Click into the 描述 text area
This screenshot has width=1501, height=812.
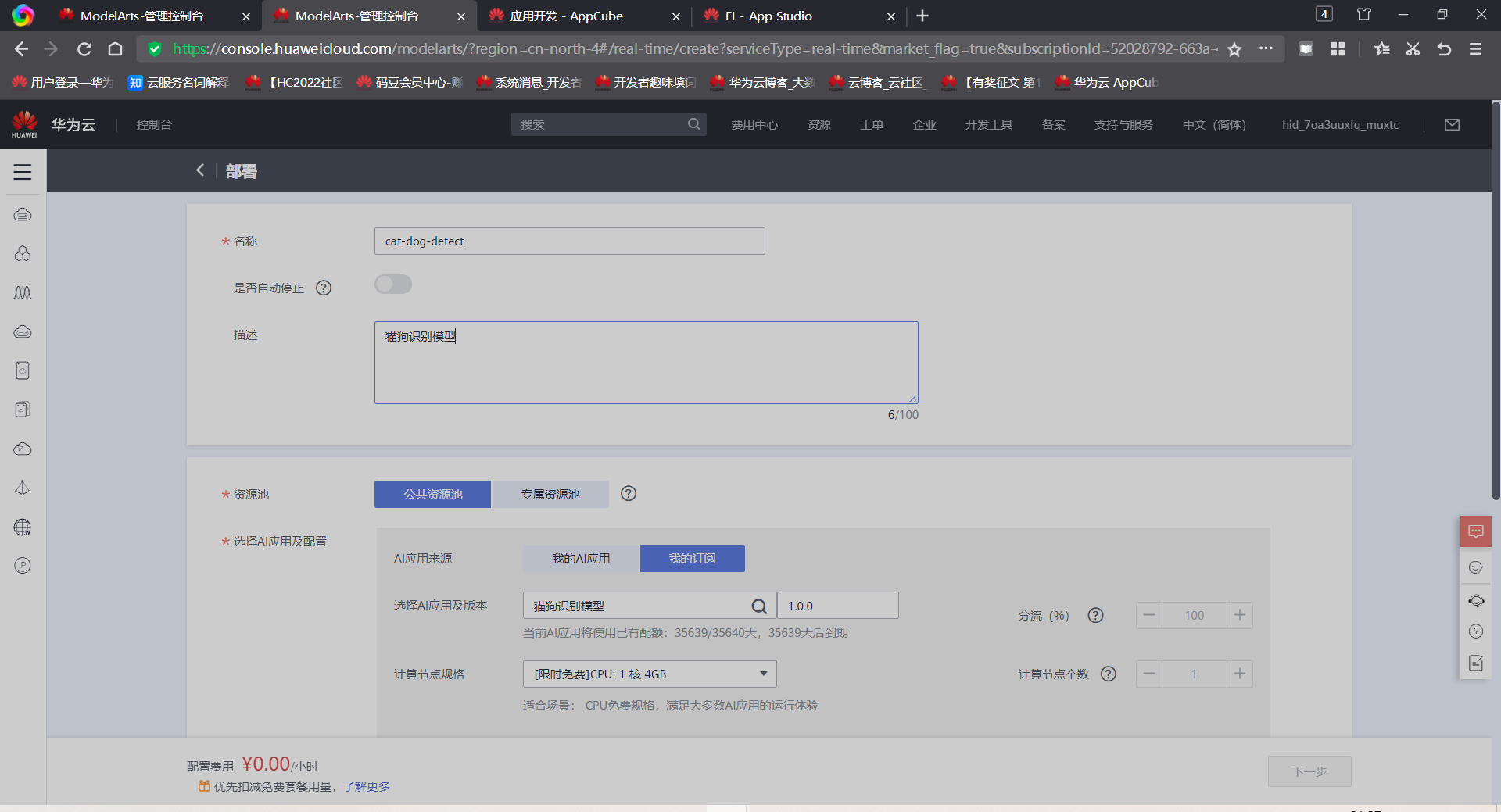647,363
